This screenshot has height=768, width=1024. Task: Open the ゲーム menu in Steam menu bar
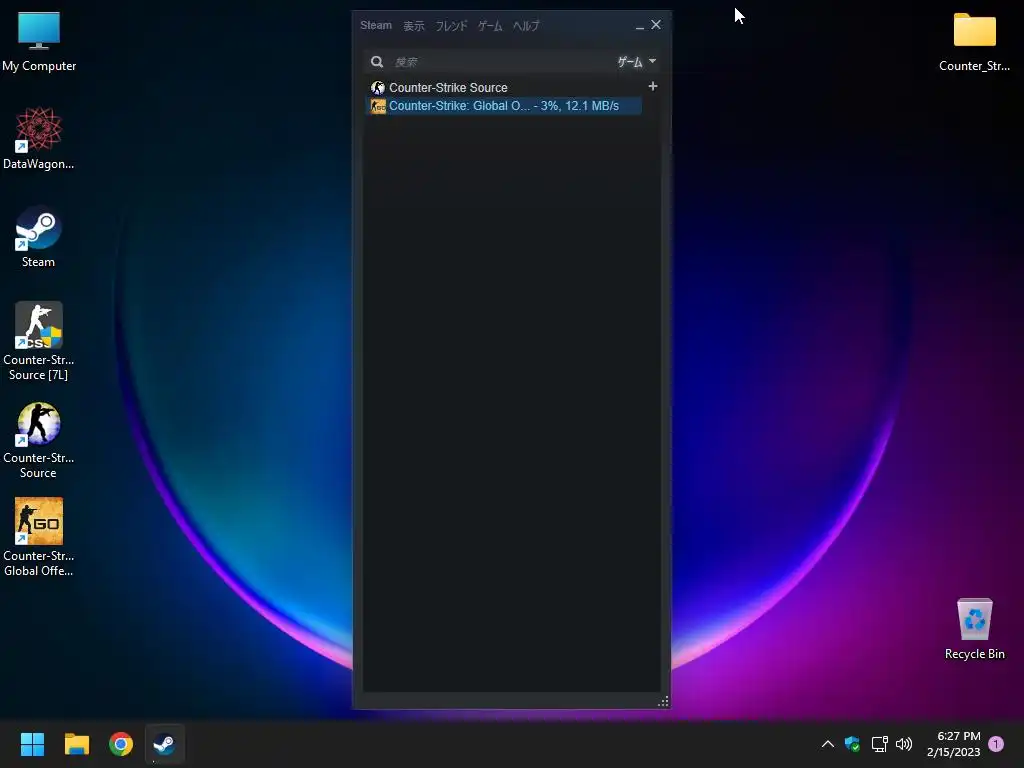(x=490, y=25)
